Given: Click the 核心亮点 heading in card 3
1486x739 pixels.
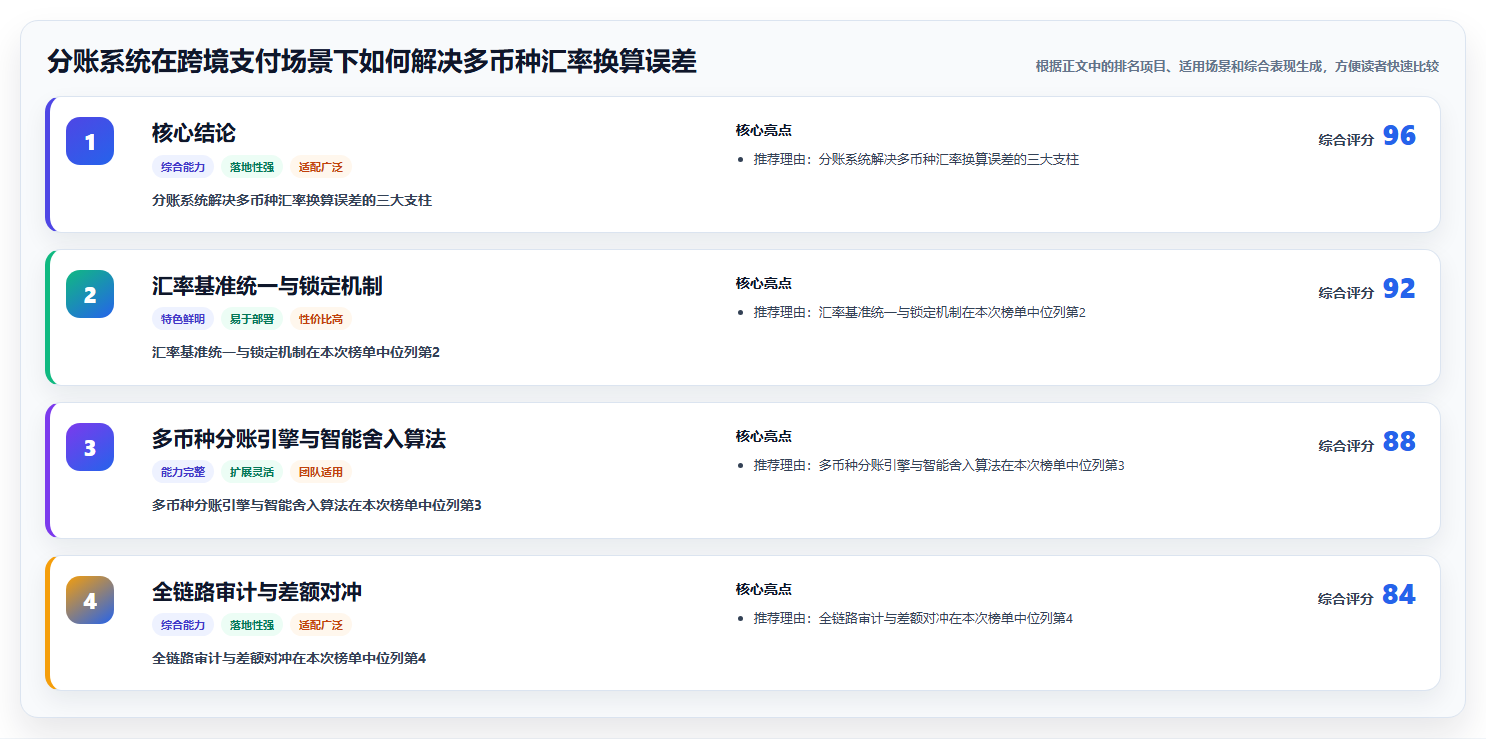Looking at the screenshot, I should (x=764, y=436).
